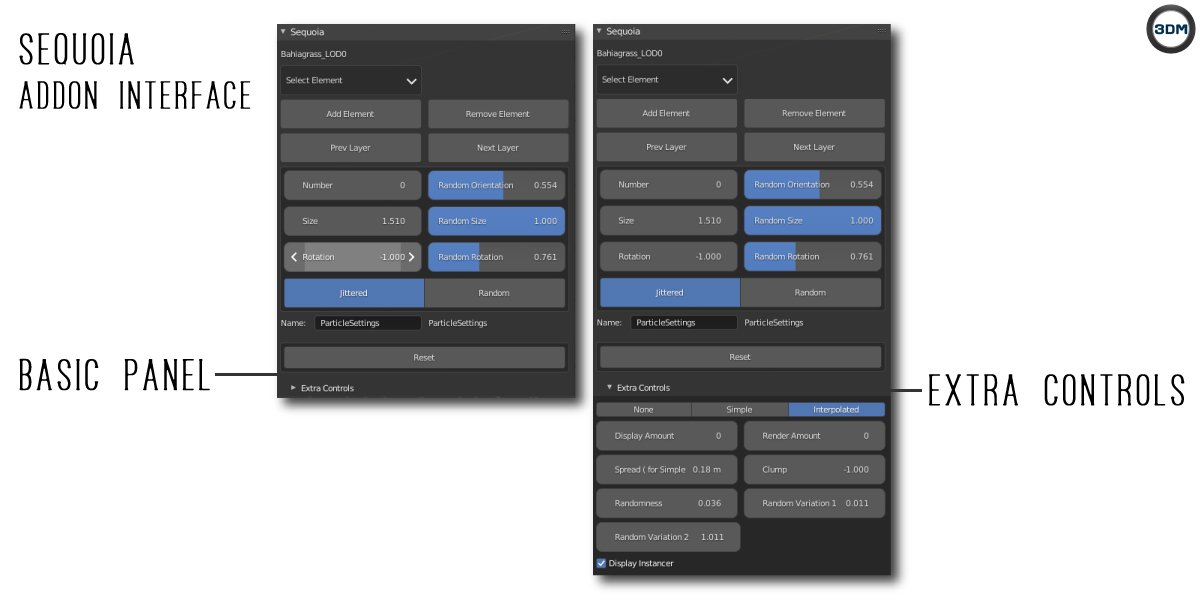The height and width of the screenshot is (600, 1200).
Task: Click Random Rotation slider in right panel
Action: 812,256
